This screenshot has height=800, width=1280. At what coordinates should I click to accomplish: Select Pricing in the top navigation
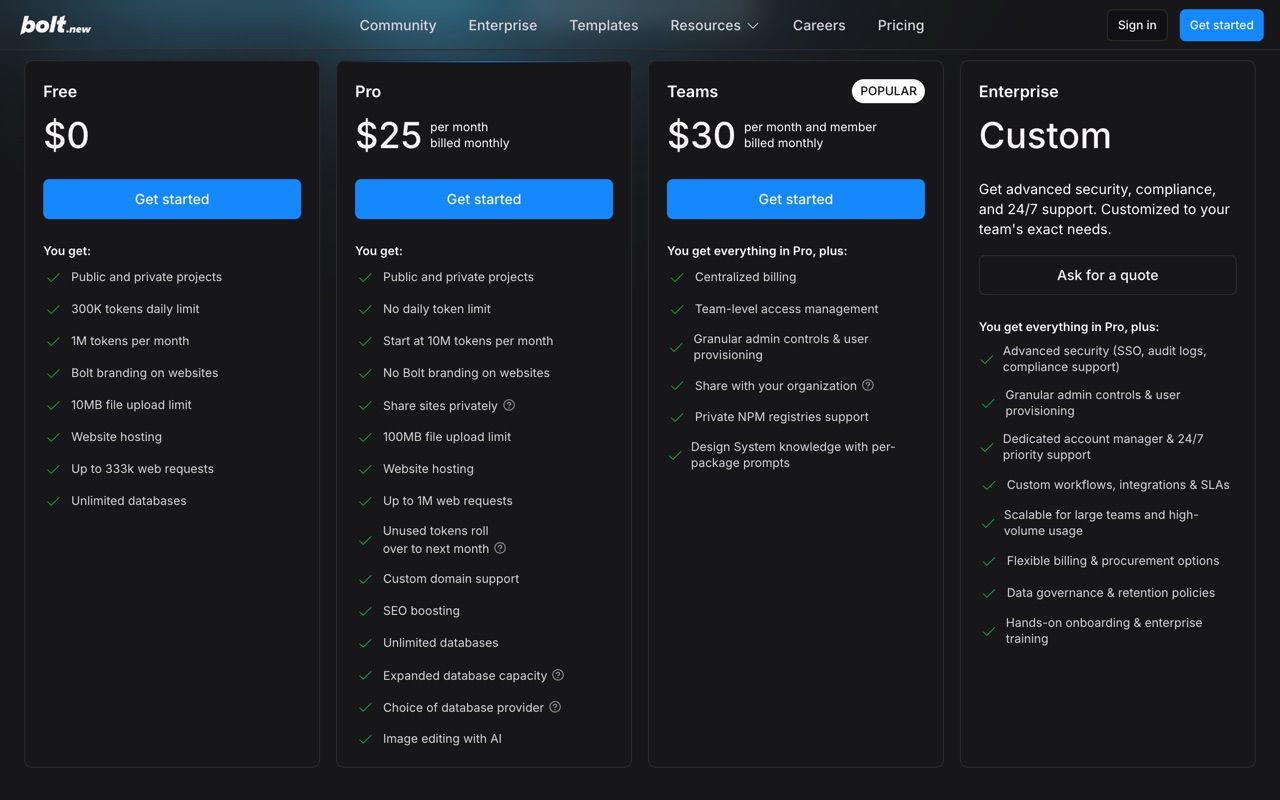[901, 25]
